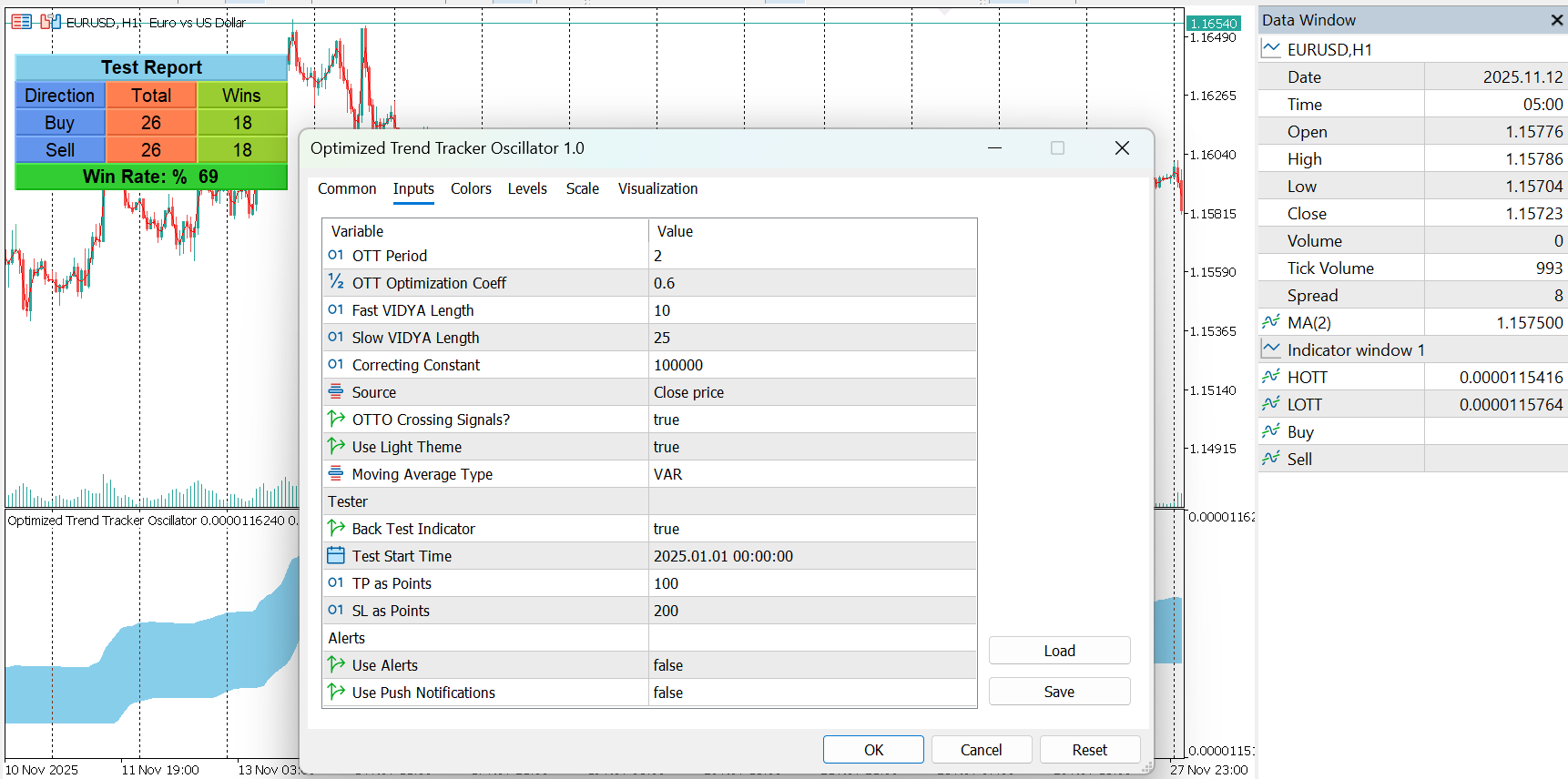This screenshot has height=779, width=1568.
Task: Click the Moving Average Type enum icon
Action: [336, 473]
